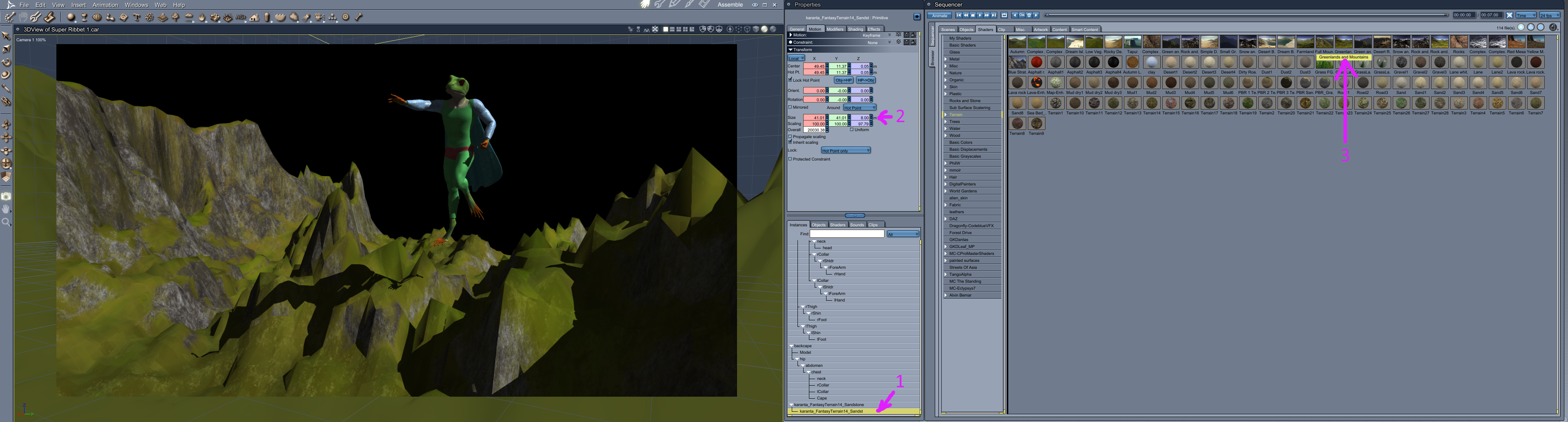
Task: Select the rHand item in the instance tree
Action: pyautogui.click(x=840, y=274)
